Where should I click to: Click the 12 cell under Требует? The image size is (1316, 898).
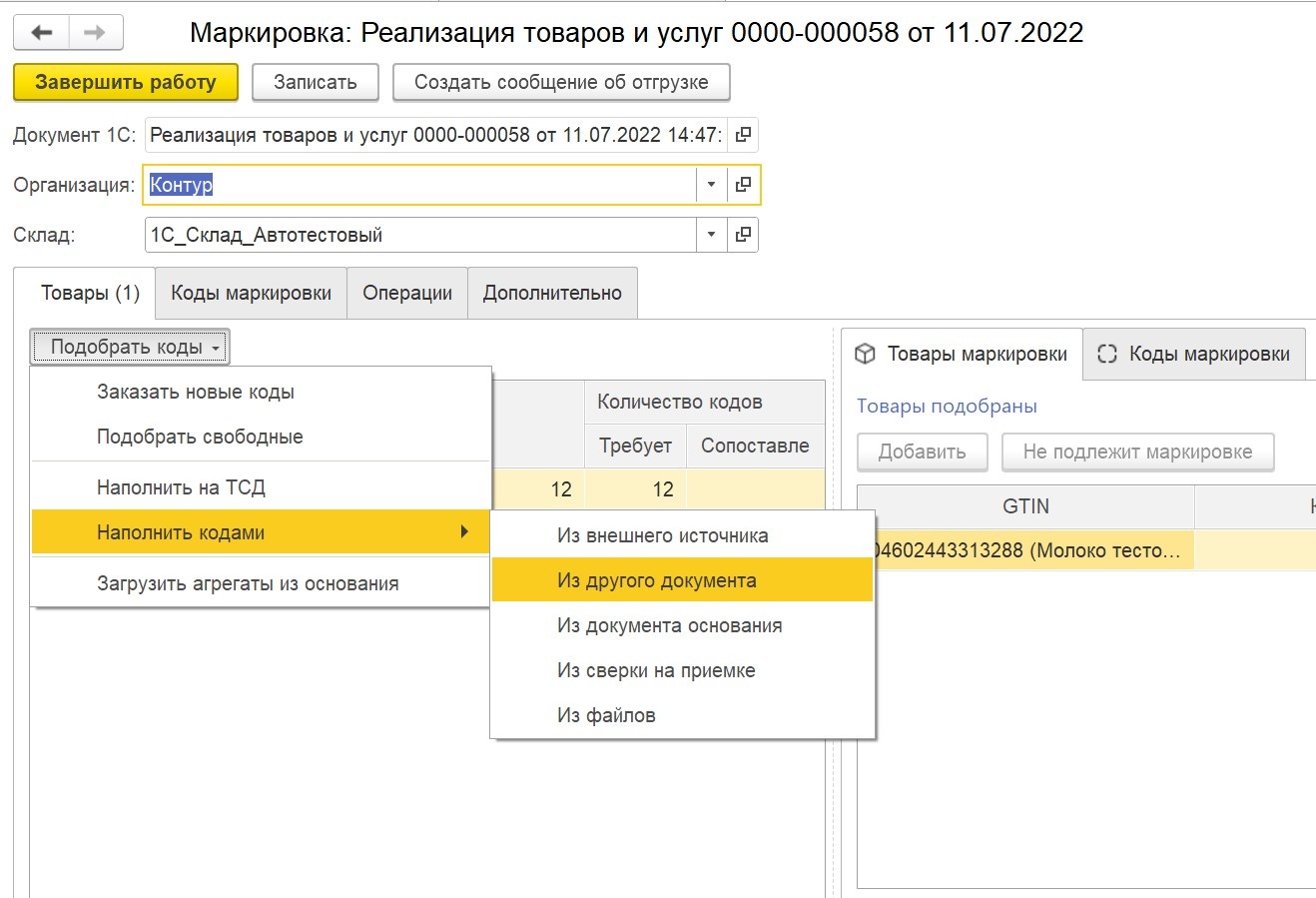pos(635,489)
